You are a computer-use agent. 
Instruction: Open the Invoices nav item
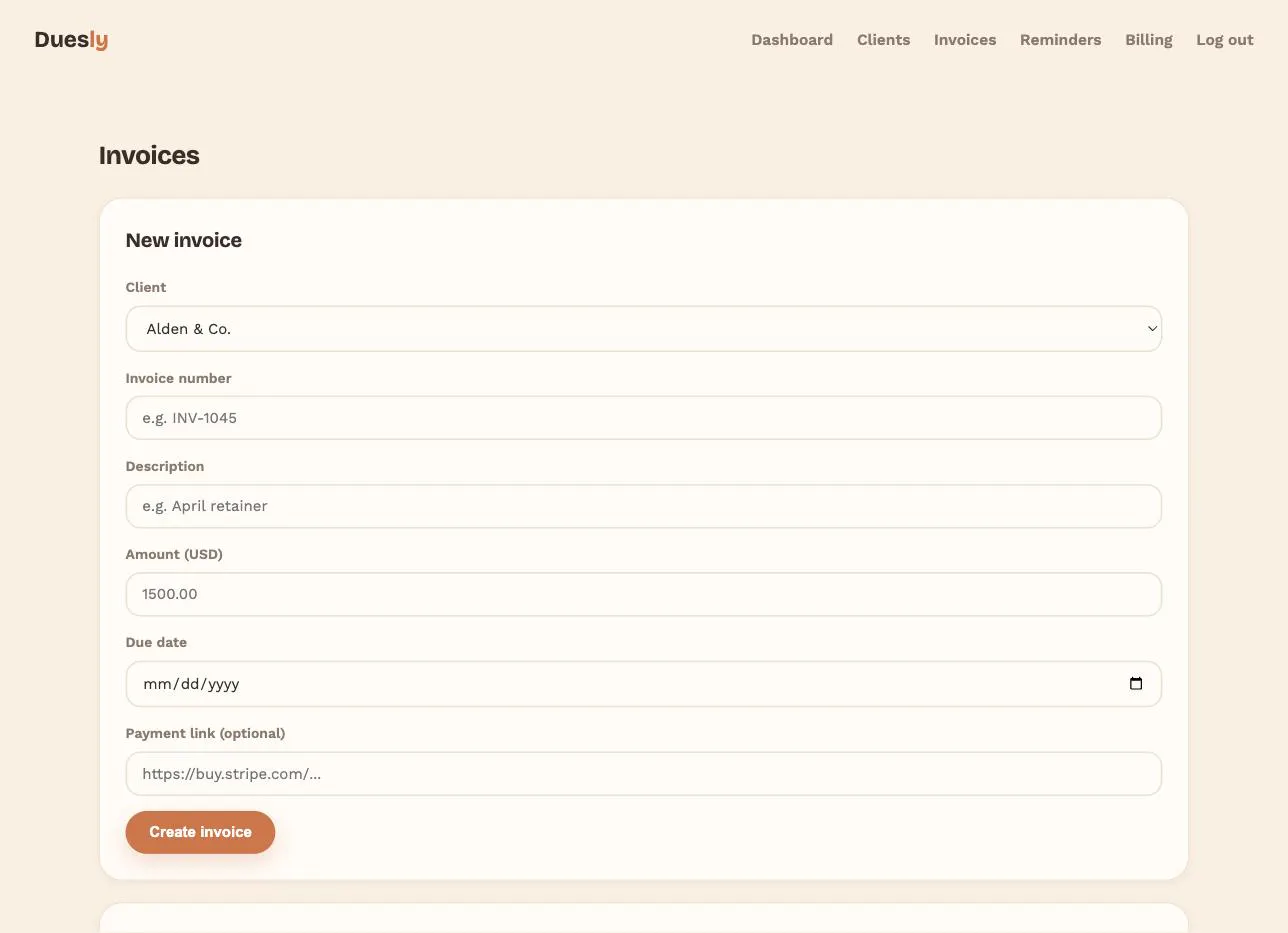965,40
